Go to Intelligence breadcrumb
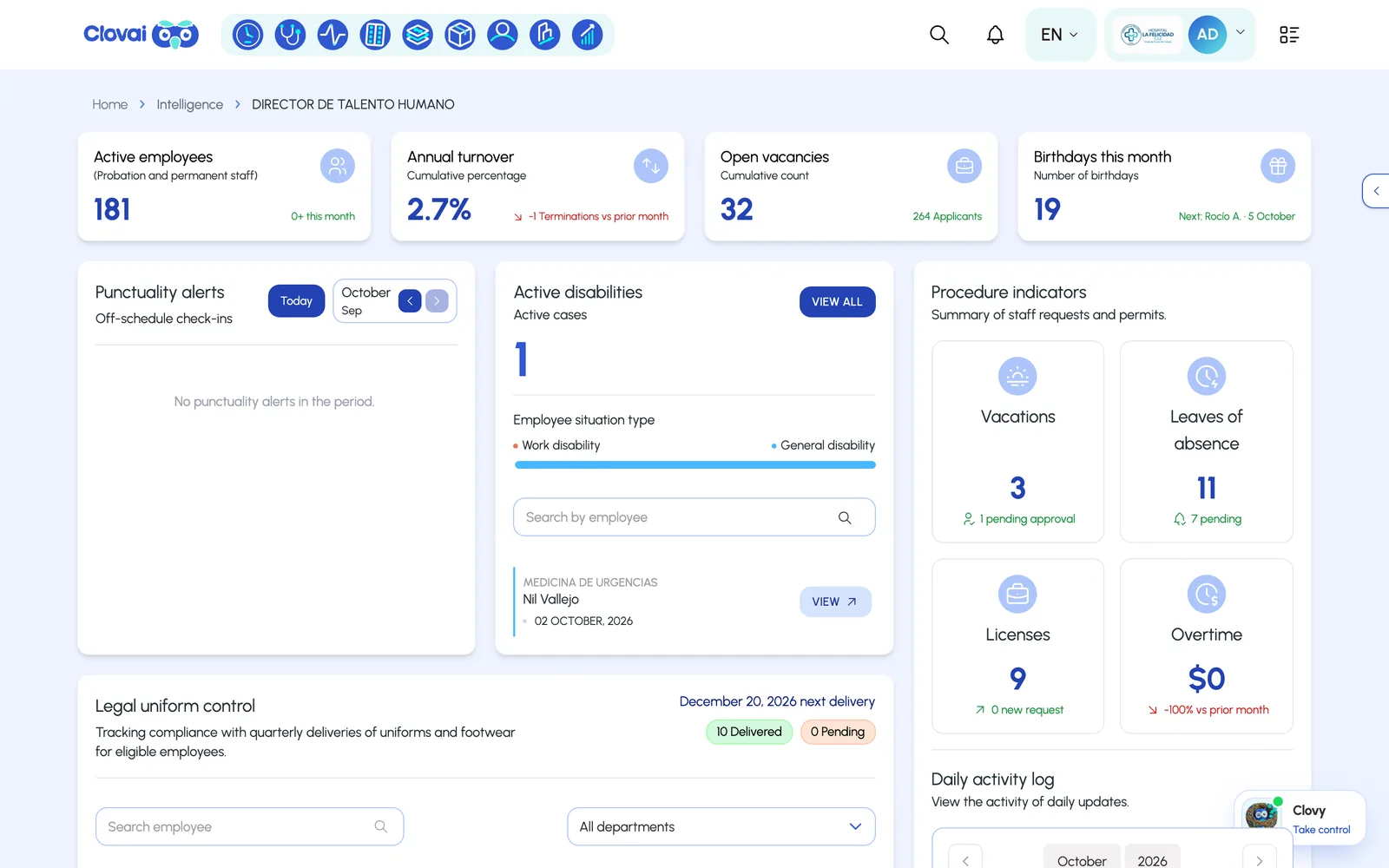 pyautogui.click(x=189, y=104)
